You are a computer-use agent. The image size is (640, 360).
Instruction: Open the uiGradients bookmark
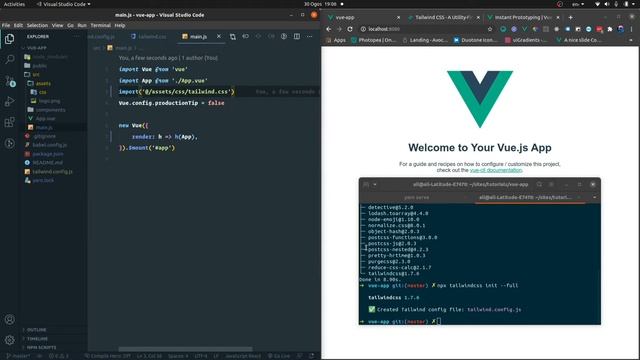click(526, 40)
